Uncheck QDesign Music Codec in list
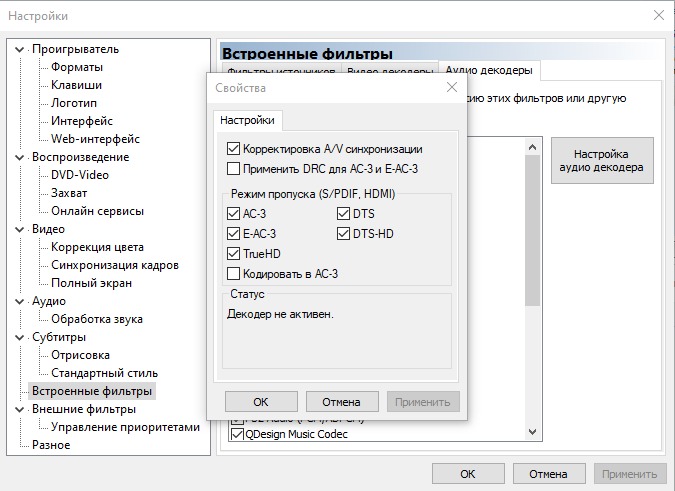 point(237,435)
